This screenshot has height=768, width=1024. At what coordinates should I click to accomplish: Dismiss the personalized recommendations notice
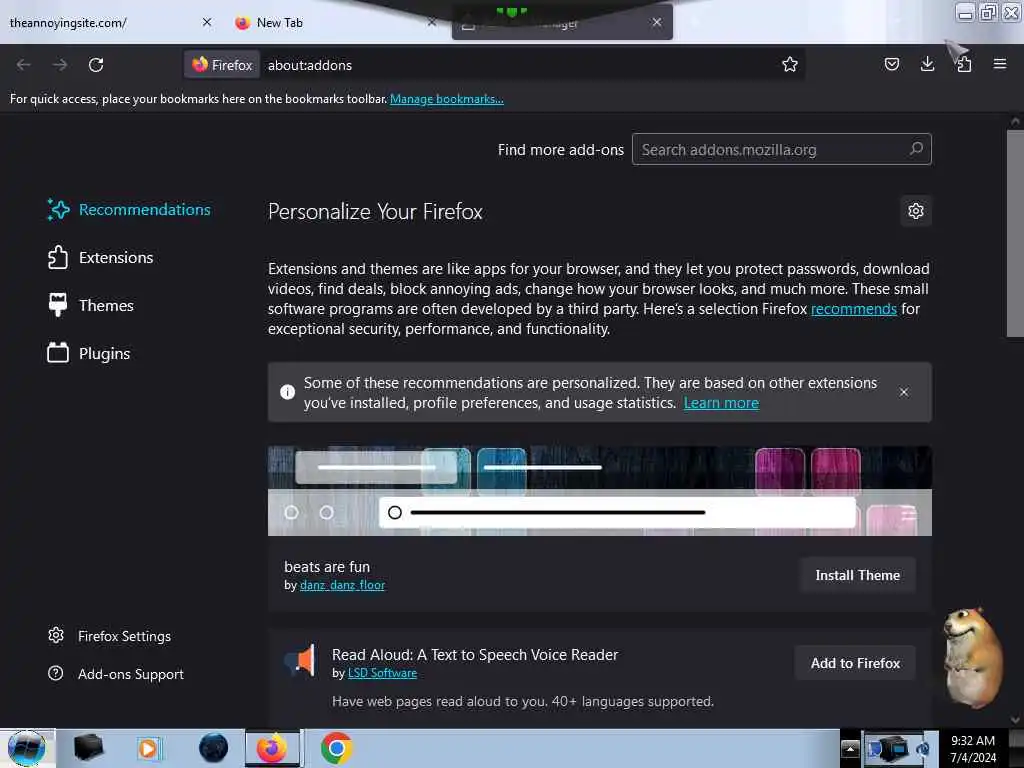903,392
